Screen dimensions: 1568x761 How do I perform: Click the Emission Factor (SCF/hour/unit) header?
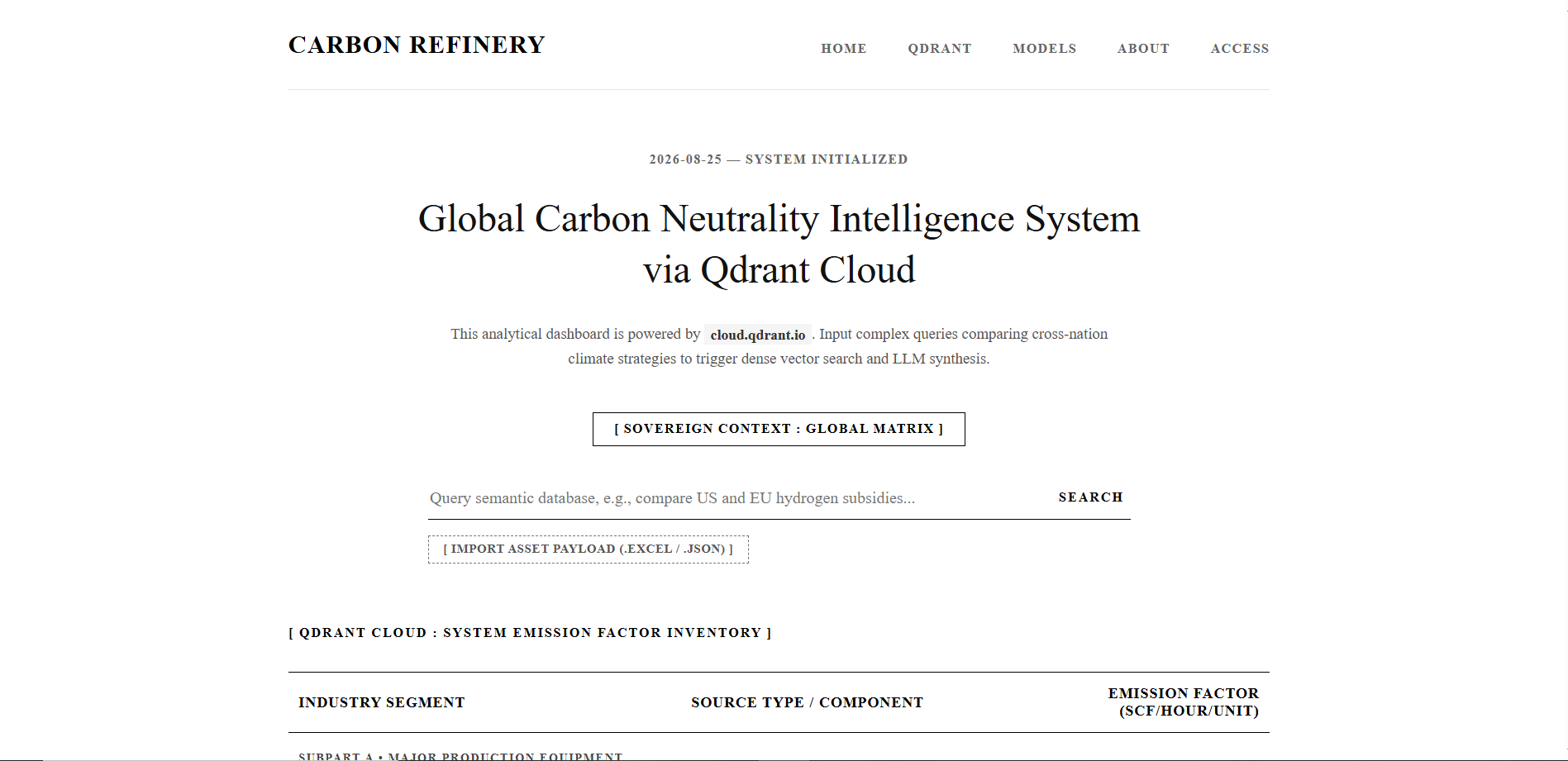(1183, 702)
